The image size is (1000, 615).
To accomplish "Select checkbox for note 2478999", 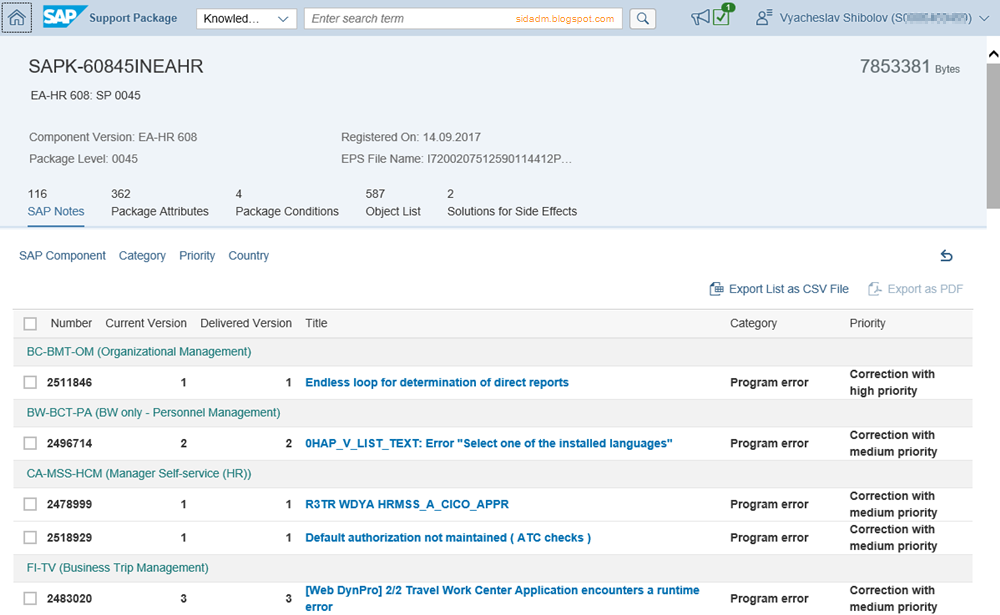I will tap(30, 504).
